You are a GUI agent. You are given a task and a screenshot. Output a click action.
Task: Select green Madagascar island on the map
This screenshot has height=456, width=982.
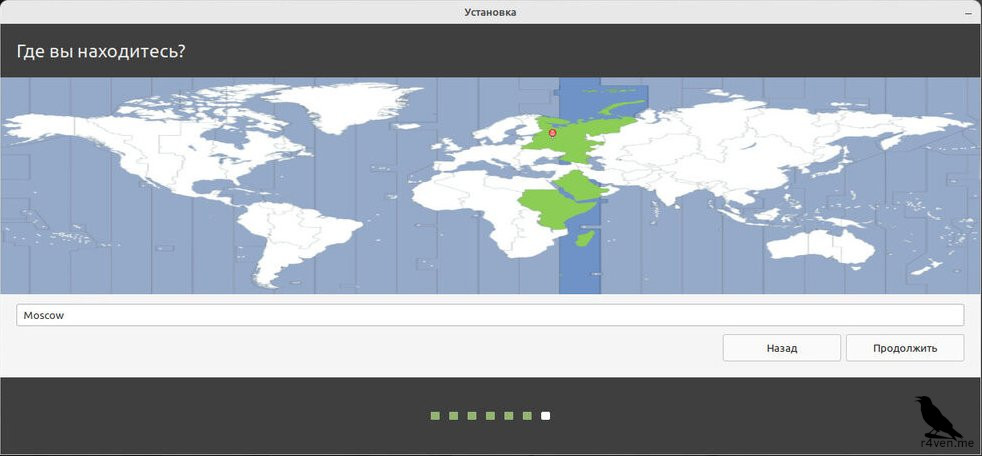589,238
